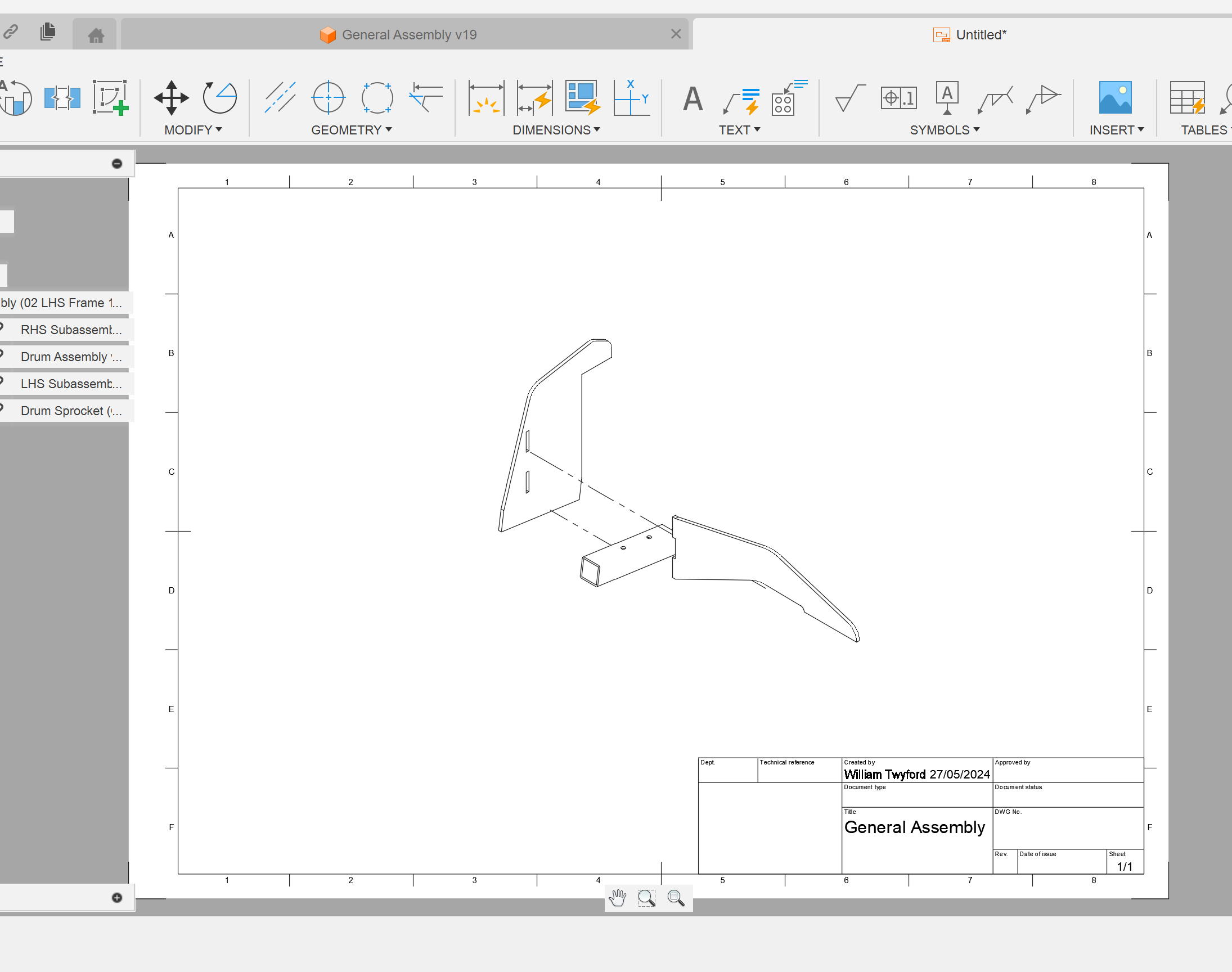Image resolution: width=1232 pixels, height=972 pixels.
Task: Open the MODIFY dropdown menu
Action: [193, 130]
